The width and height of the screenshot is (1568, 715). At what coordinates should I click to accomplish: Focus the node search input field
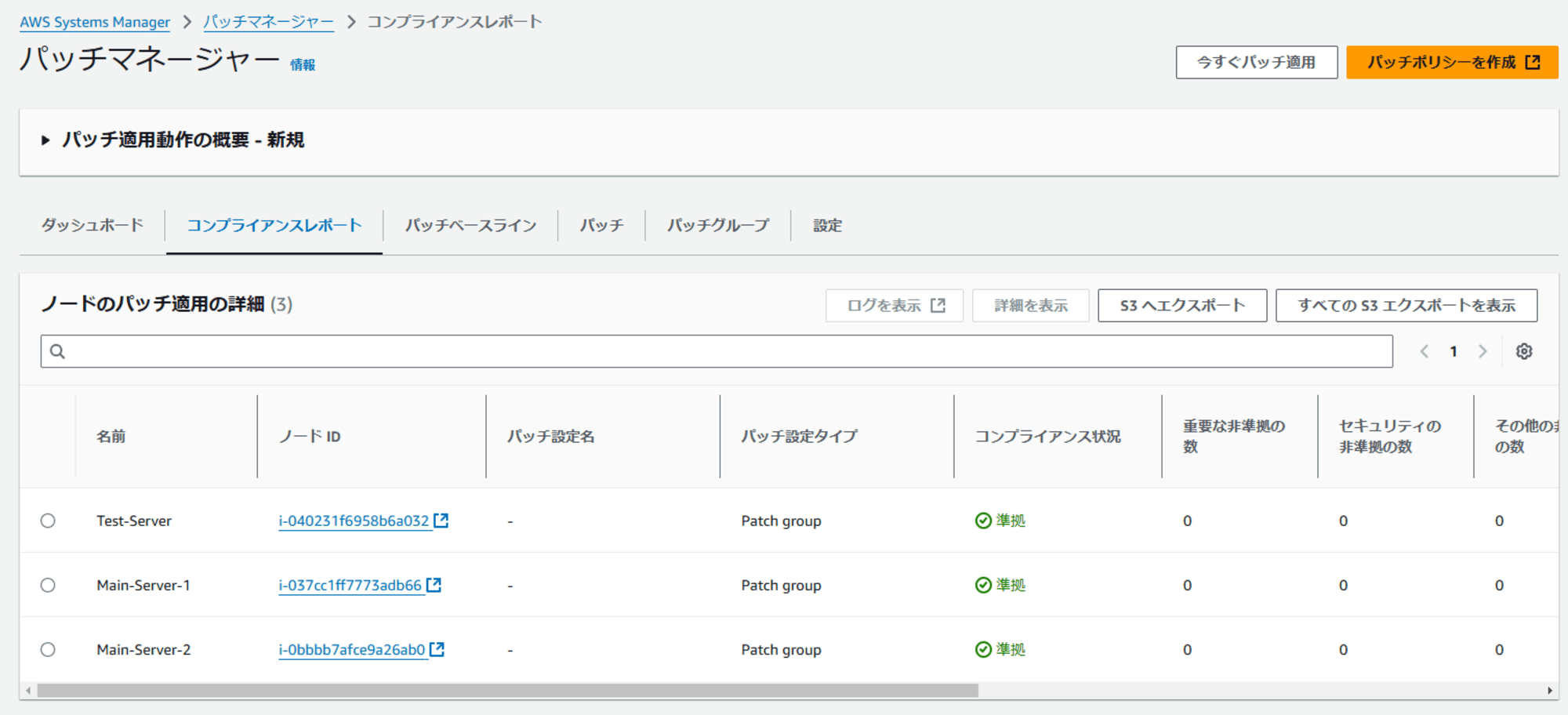717,351
